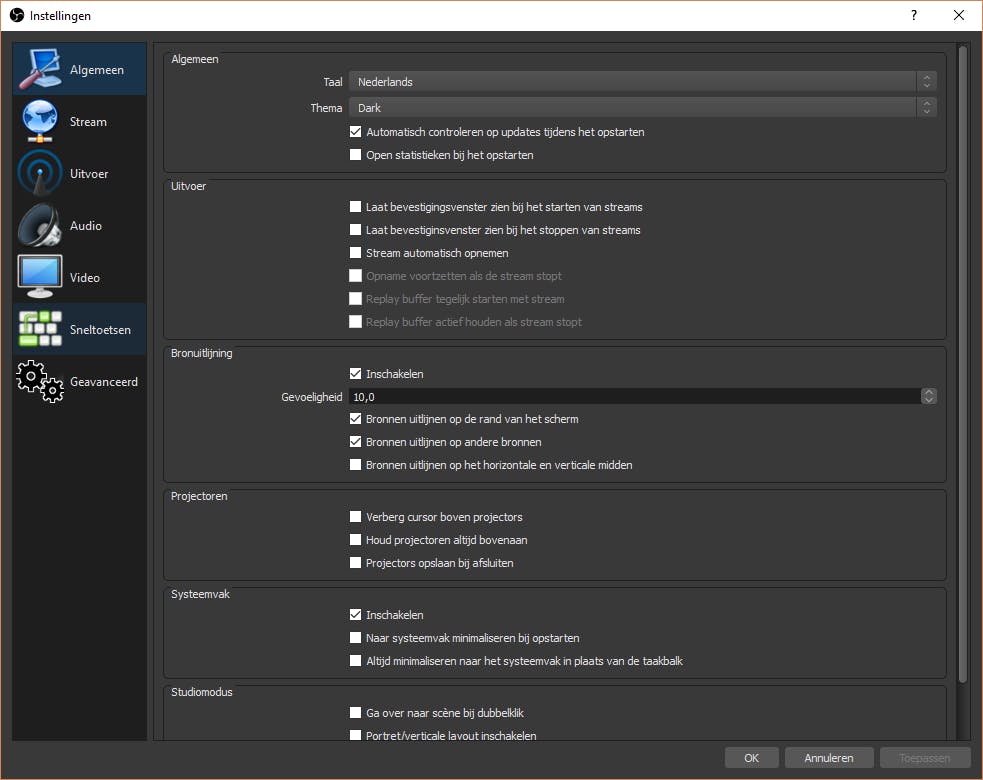Select the Video monitor icon

tap(40, 278)
